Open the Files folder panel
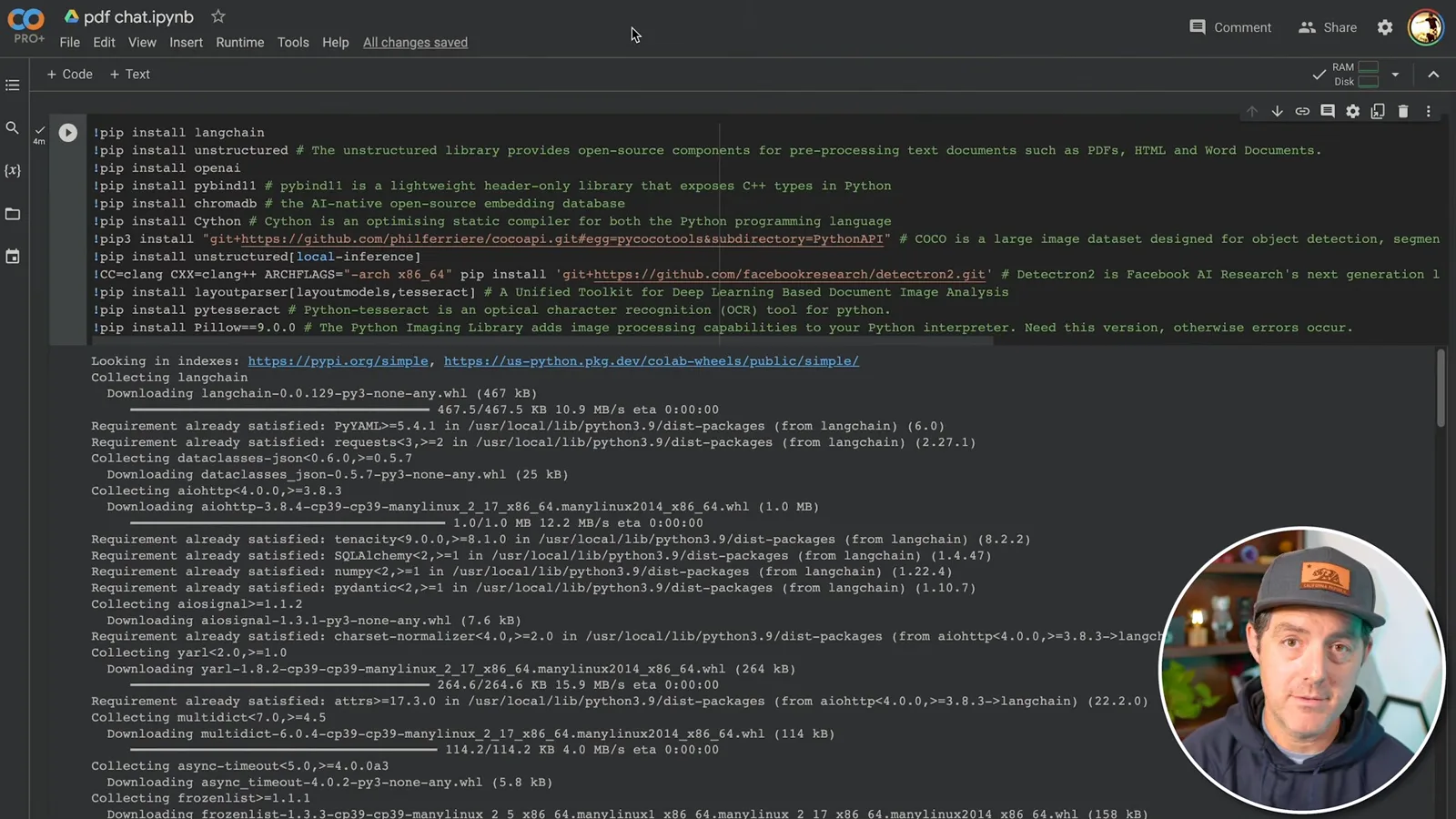Screen dimensions: 1456x819 (12, 214)
